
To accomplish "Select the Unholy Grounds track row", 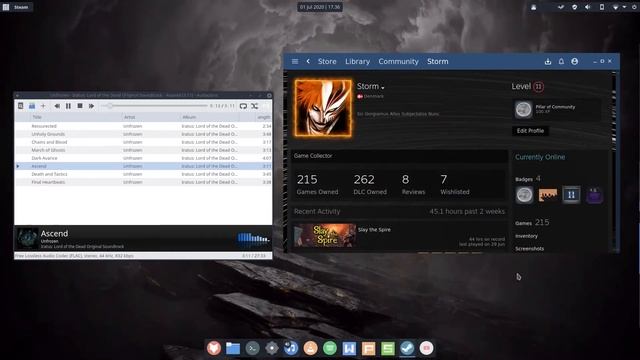I will coord(143,134).
